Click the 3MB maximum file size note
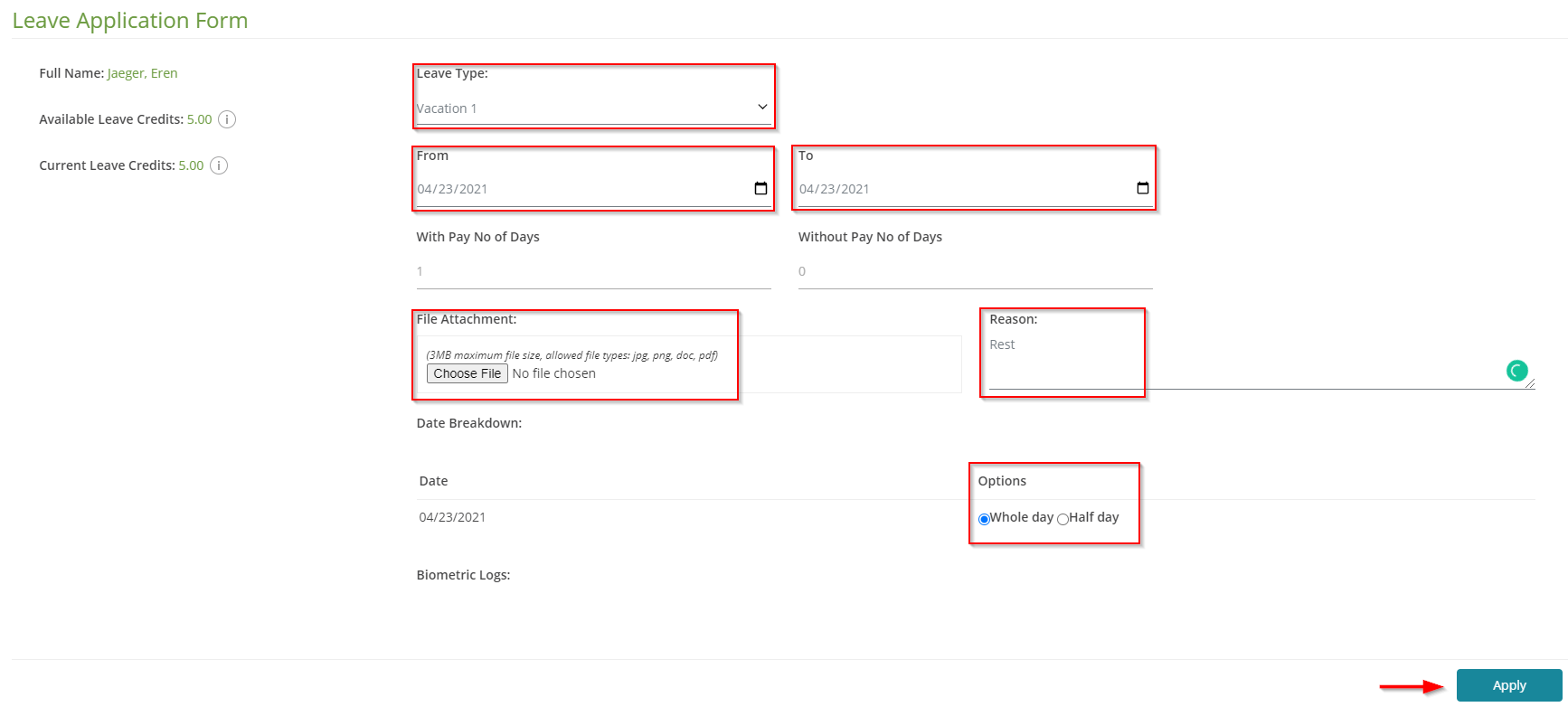 pos(571,355)
